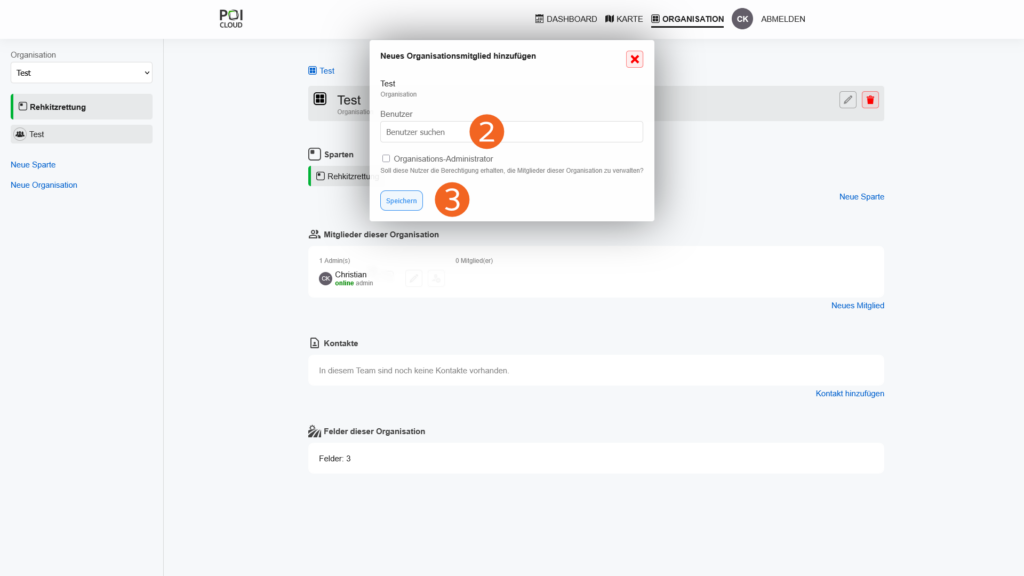The height and width of the screenshot is (576, 1024).
Task: Click the Neue Organisation link
Action: [x=44, y=185]
